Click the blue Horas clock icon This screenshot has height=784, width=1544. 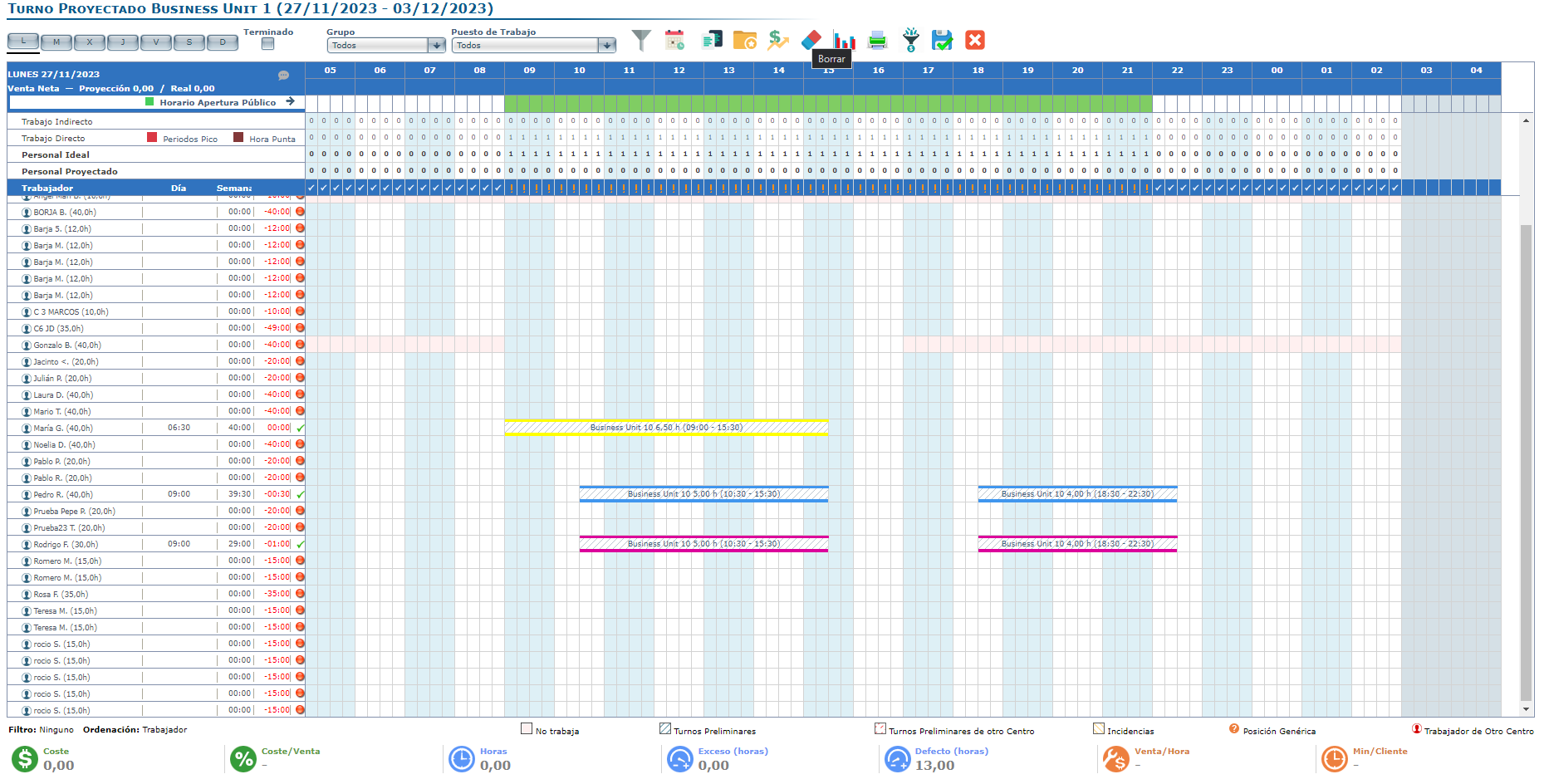pyautogui.click(x=461, y=759)
